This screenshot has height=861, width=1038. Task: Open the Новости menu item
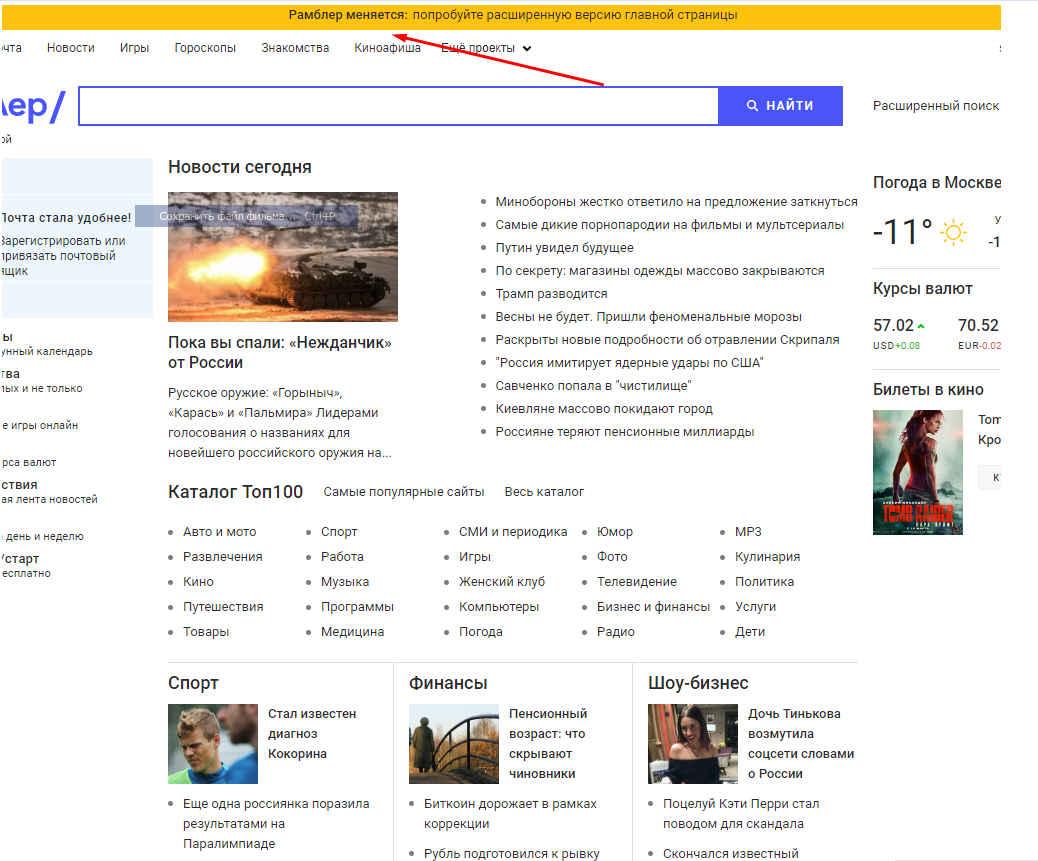point(71,48)
